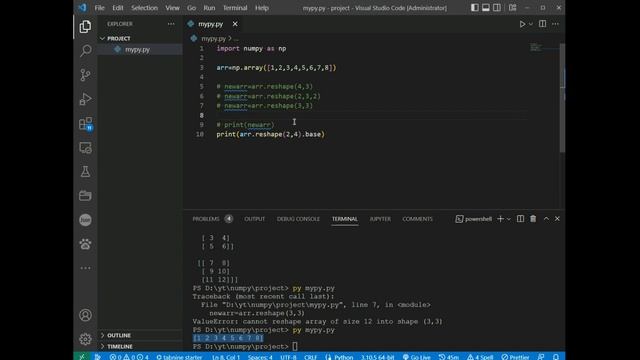Select the mypy.py editor tab
The width and height of the screenshot is (640, 360).
211,24
